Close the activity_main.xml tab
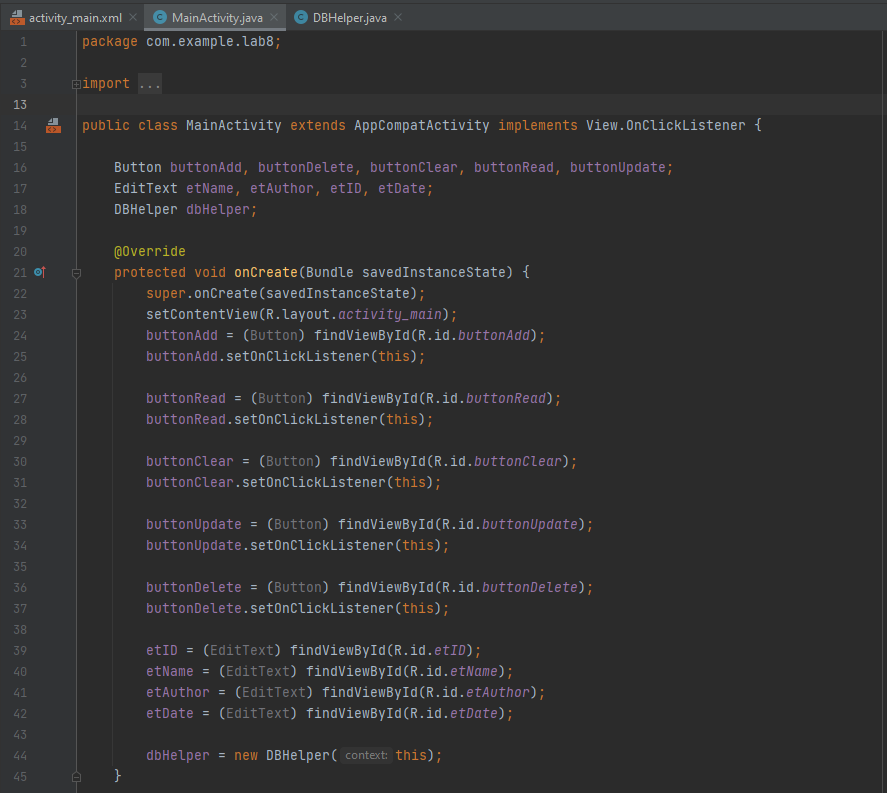 tap(133, 18)
